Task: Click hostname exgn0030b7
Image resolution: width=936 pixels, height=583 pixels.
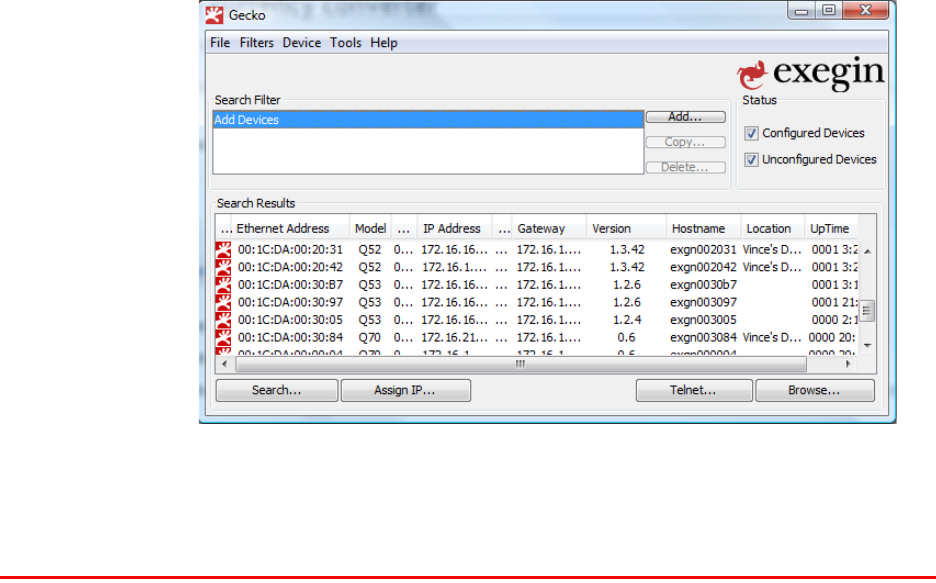Action: (703, 285)
